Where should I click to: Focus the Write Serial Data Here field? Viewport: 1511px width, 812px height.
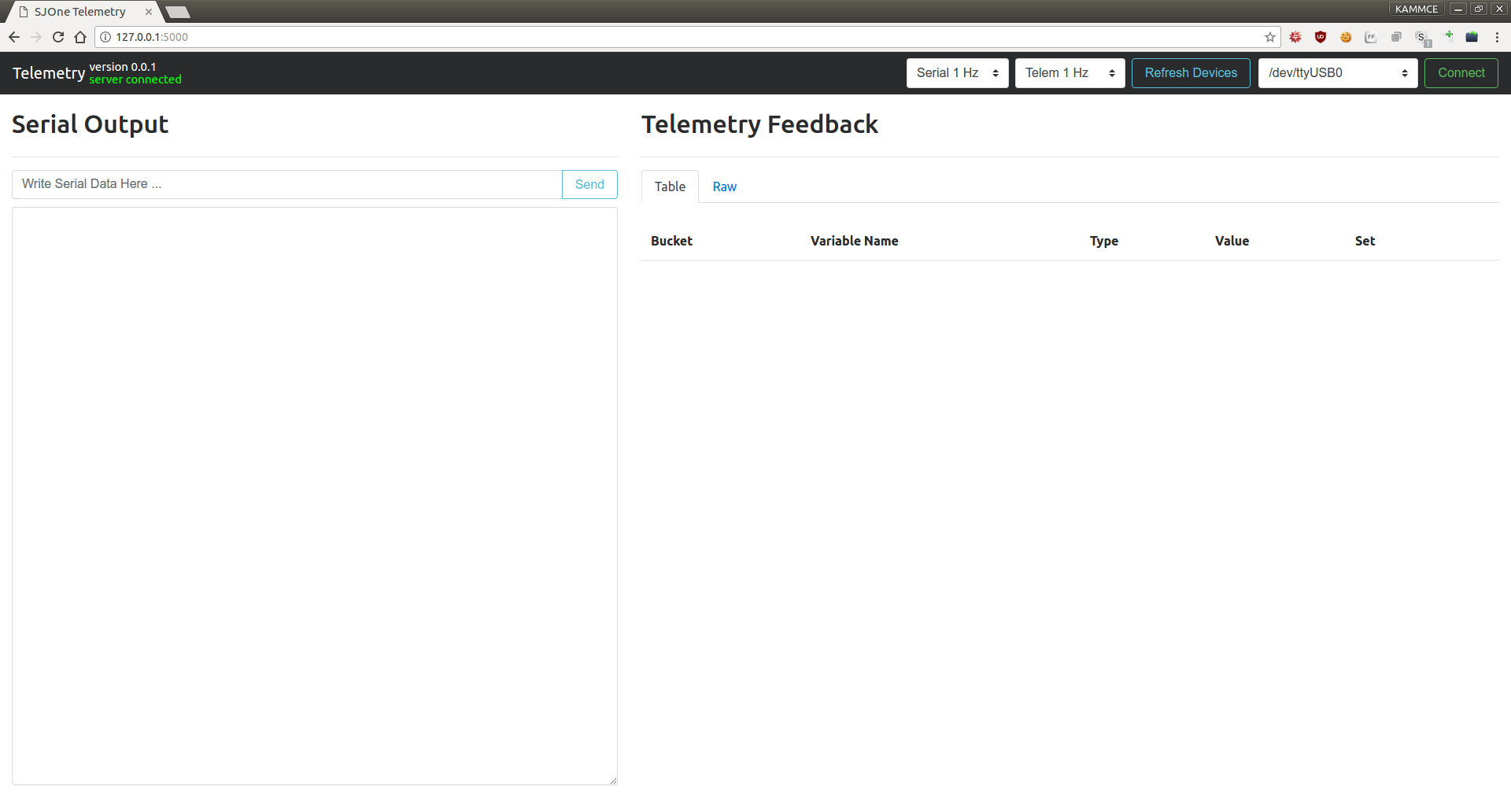287,184
